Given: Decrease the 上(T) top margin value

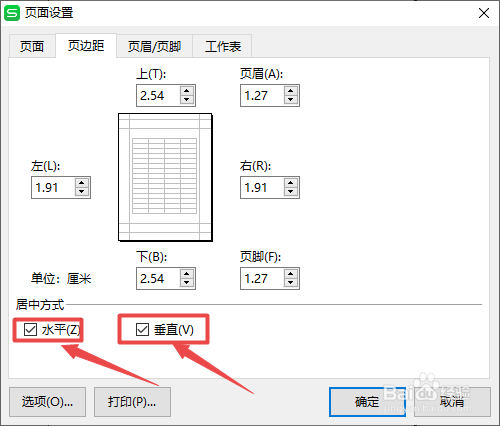Looking at the screenshot, I should [x=187, y=100].
